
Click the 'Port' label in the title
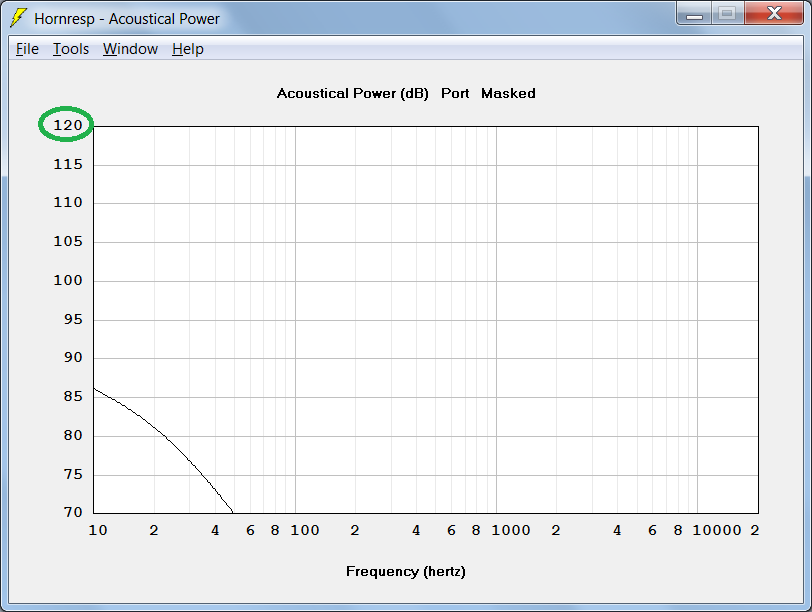[x=455, y=93]
